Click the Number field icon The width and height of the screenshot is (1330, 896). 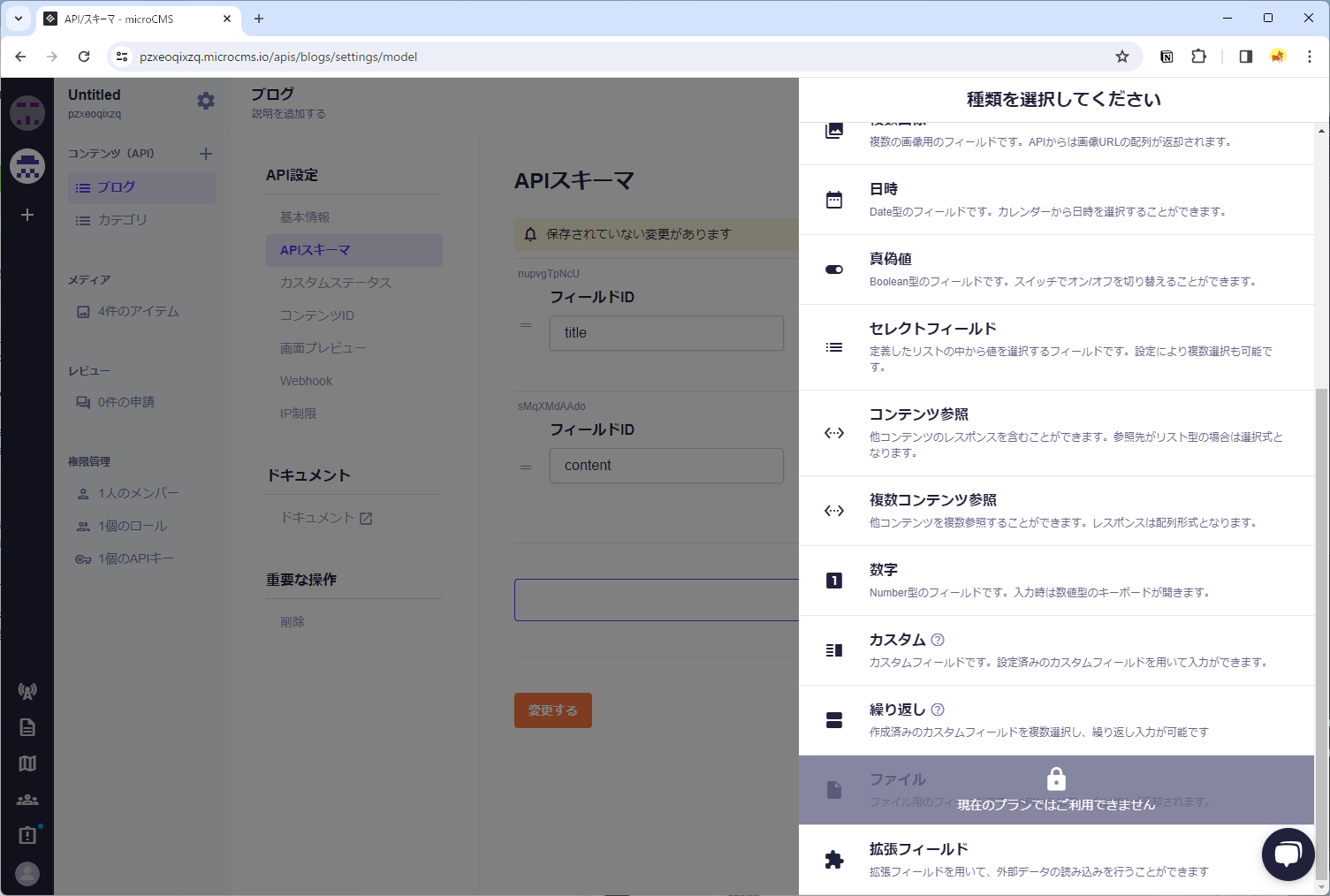point(834,581)
